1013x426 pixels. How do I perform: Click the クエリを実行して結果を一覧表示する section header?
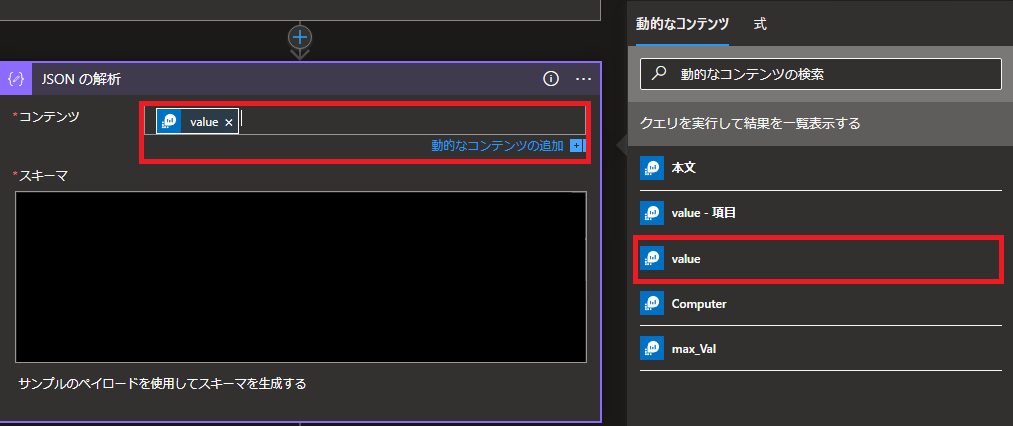820,123
